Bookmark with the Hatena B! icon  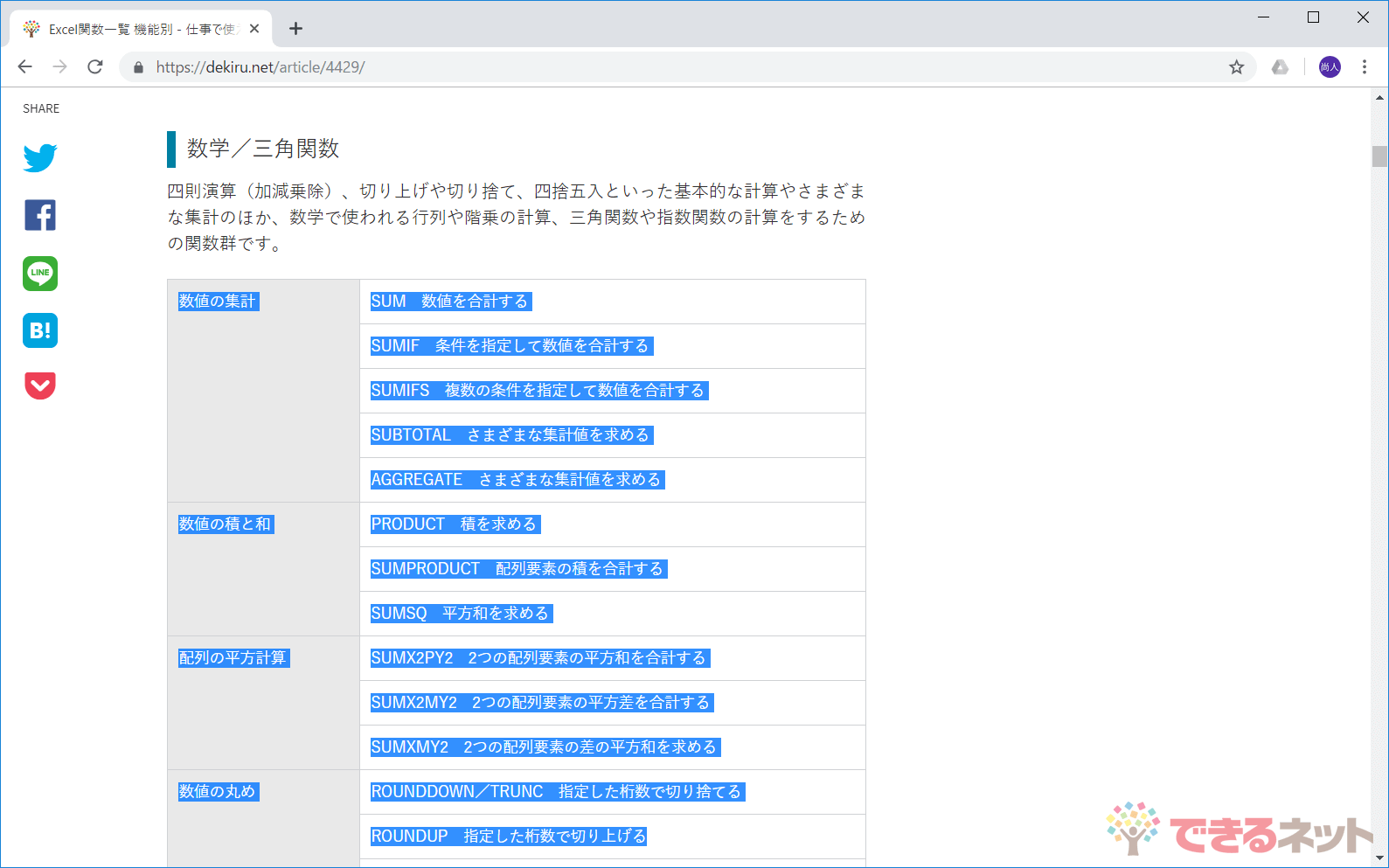(40, 330)
